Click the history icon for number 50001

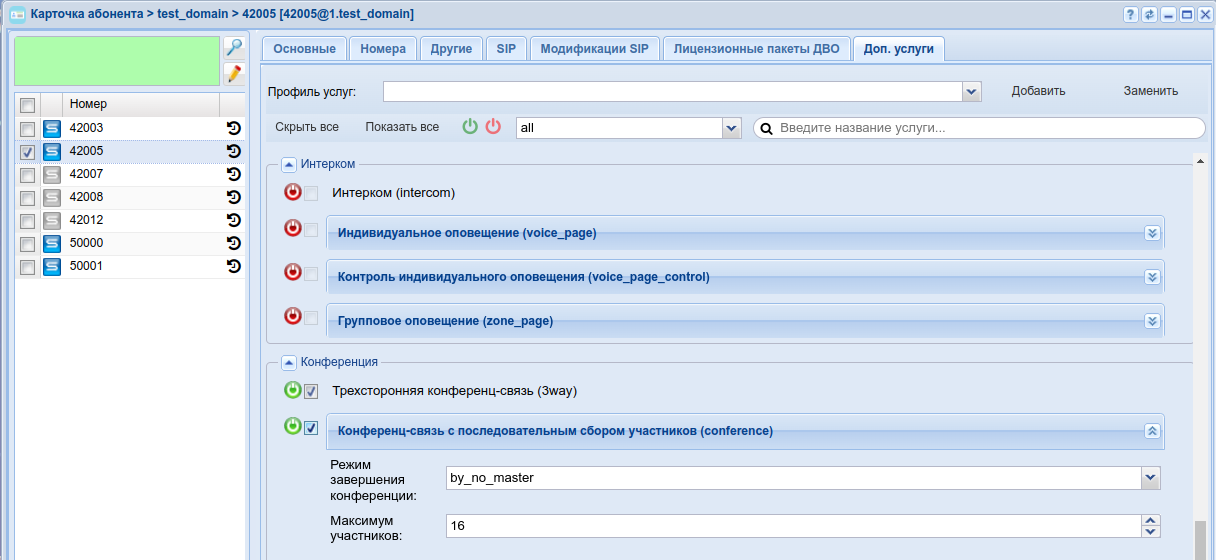pyautogui.click(x=234, y=266)
